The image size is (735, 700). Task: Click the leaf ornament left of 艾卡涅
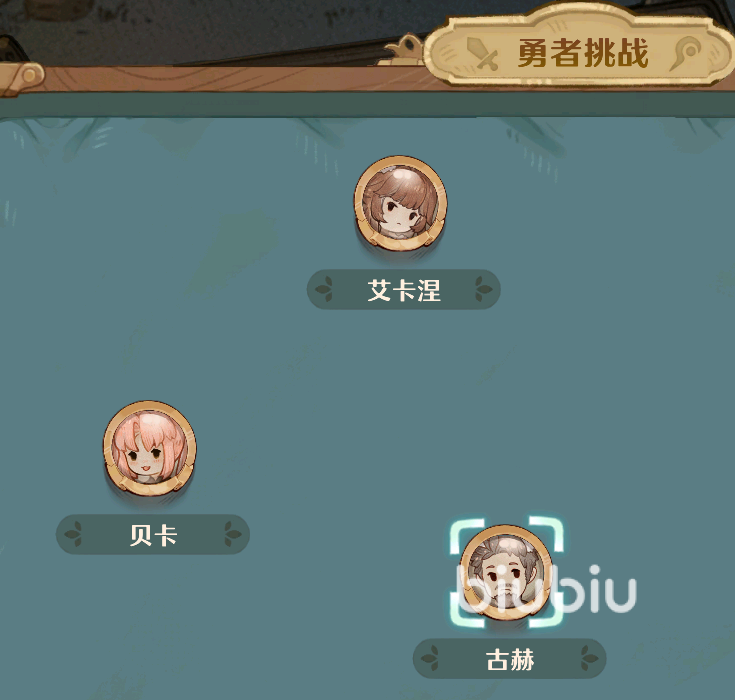(x=325, y=289)
